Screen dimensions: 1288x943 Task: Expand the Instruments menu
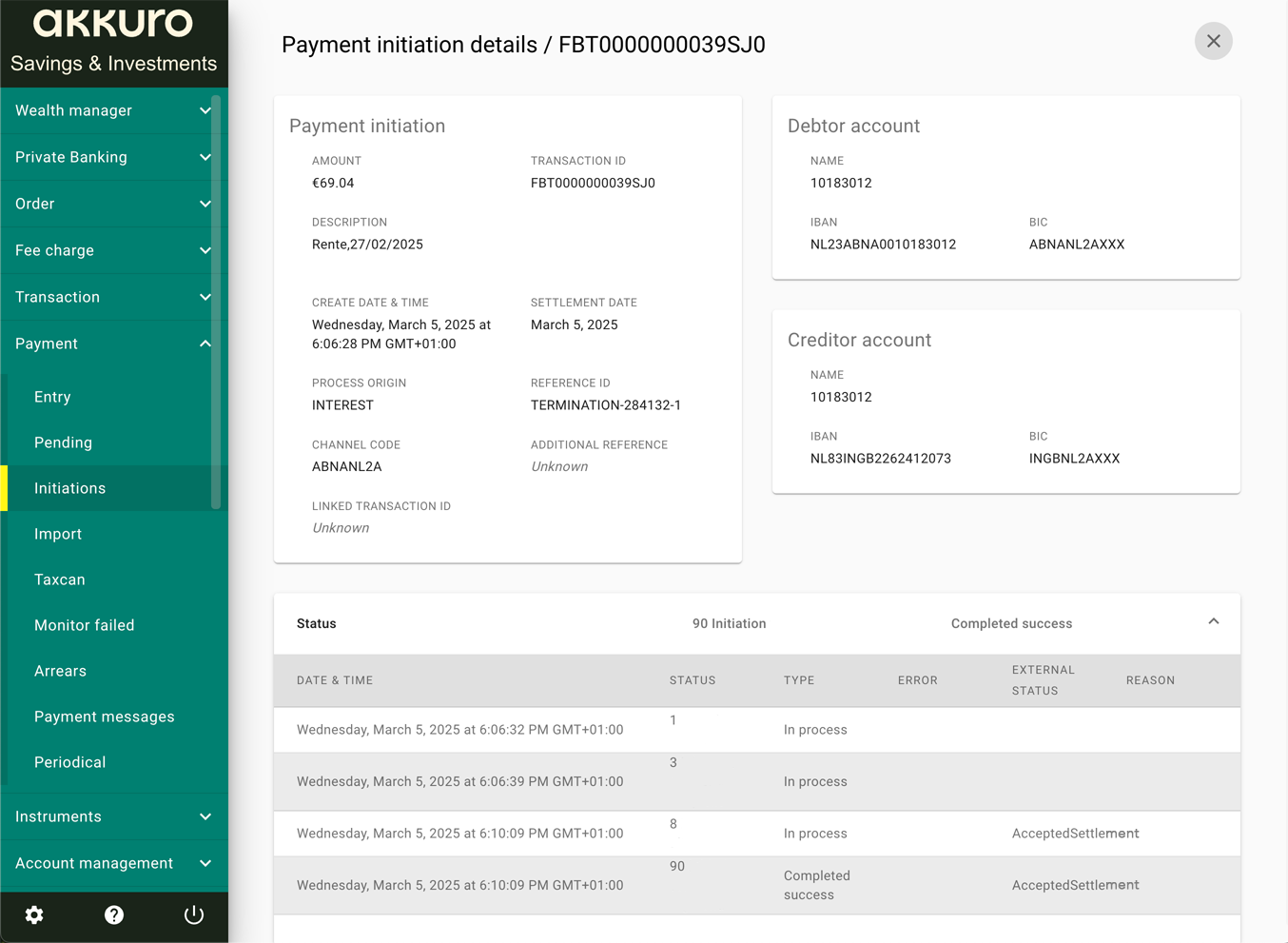coord(114,816)
